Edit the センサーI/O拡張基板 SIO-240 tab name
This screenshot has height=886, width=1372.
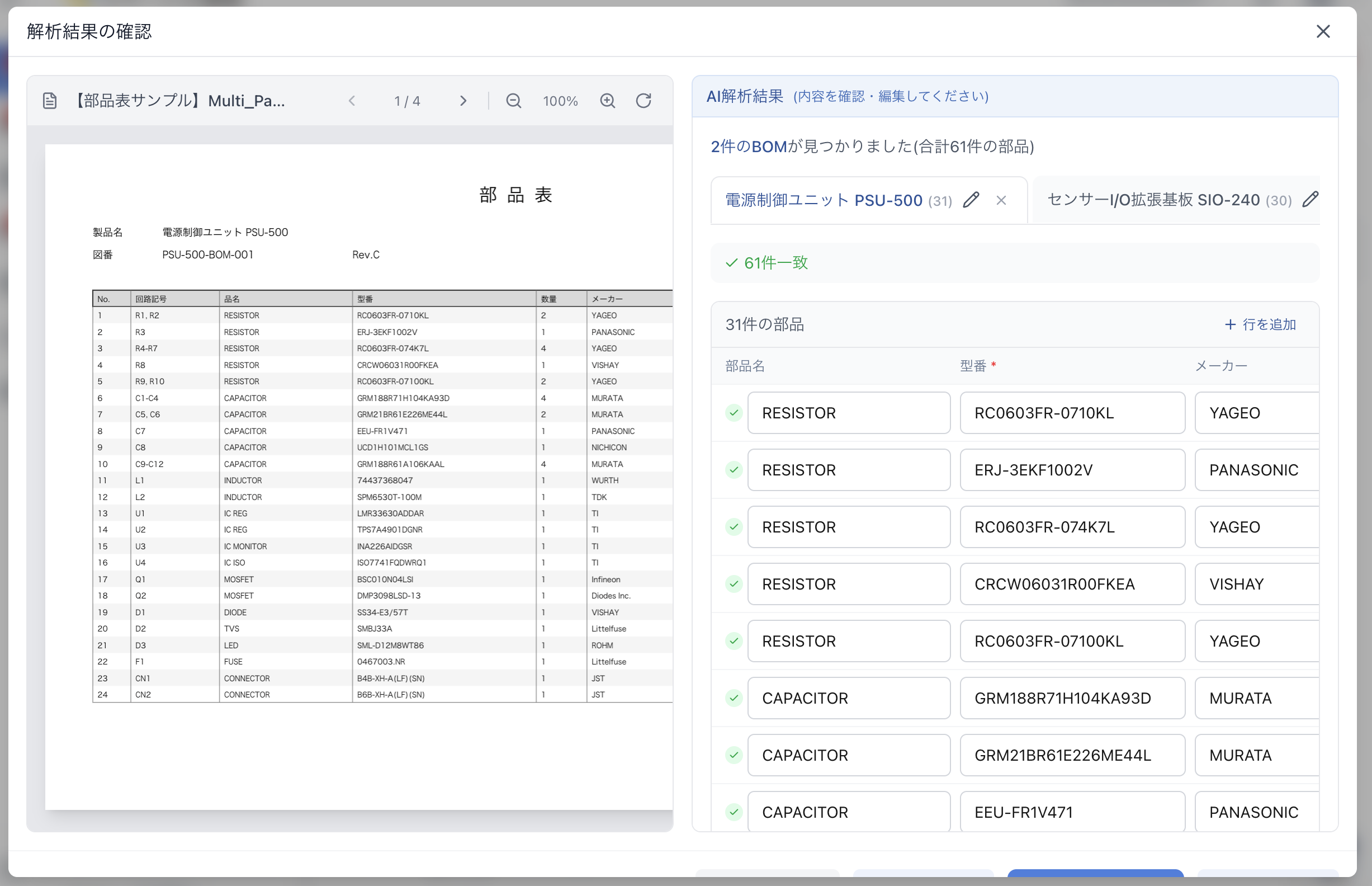pos(1311,199)
